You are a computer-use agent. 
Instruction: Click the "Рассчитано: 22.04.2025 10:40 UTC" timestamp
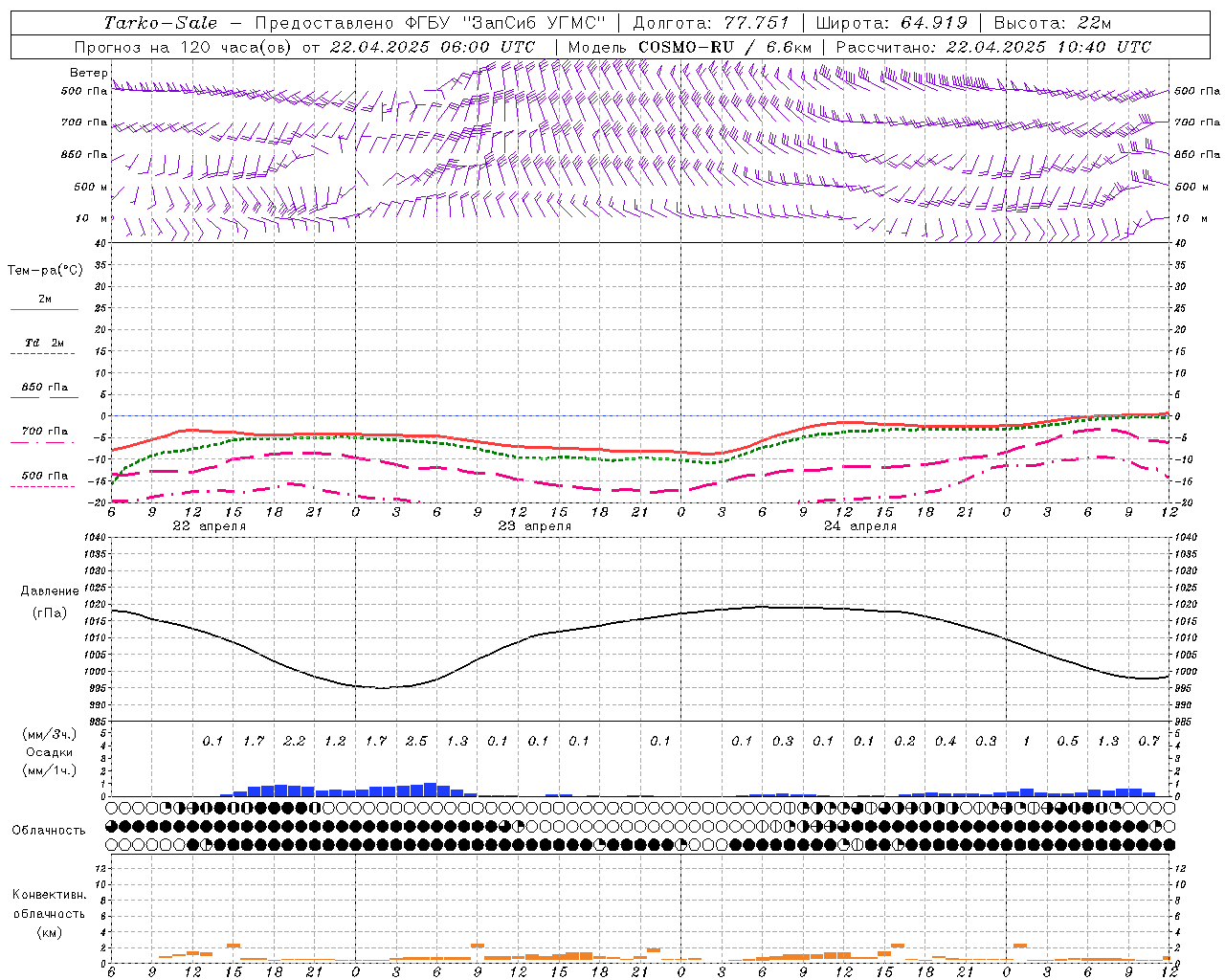click(993, 47)
